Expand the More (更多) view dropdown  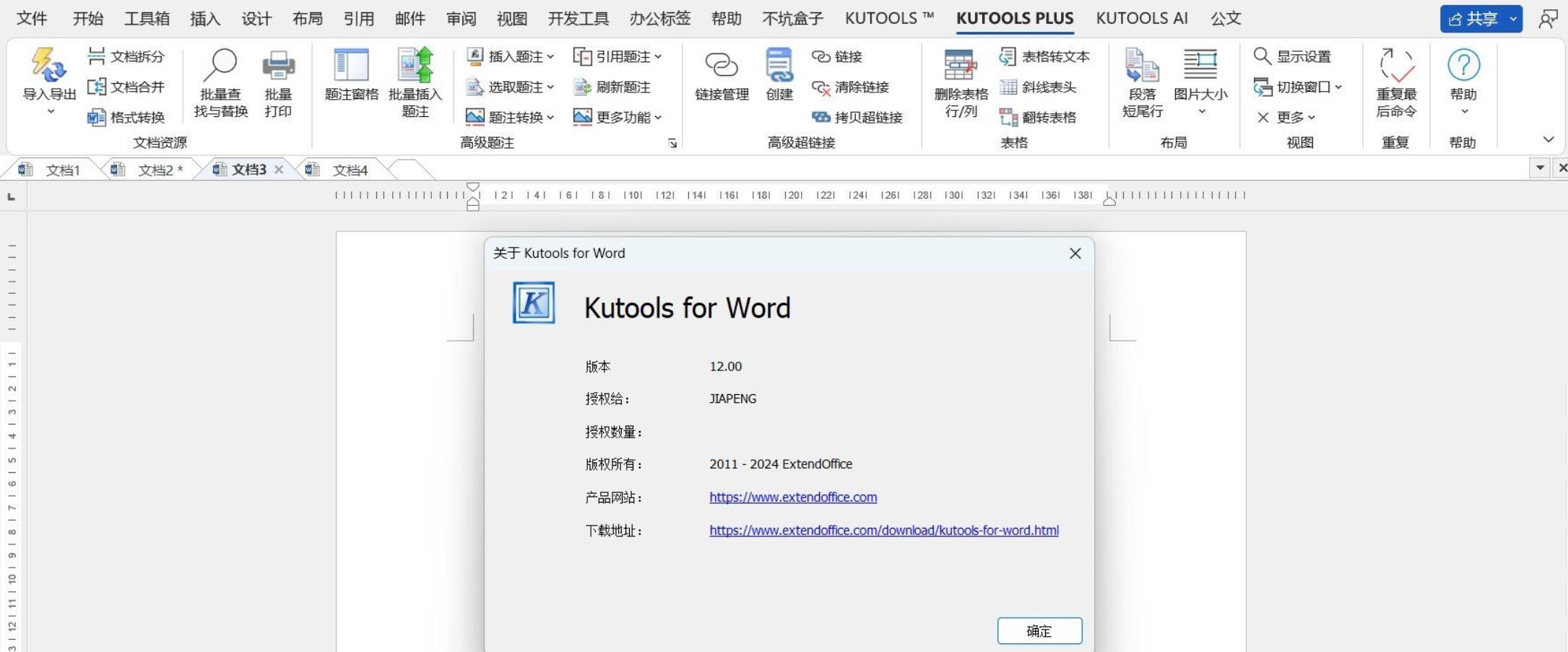tap(1312, 117)
